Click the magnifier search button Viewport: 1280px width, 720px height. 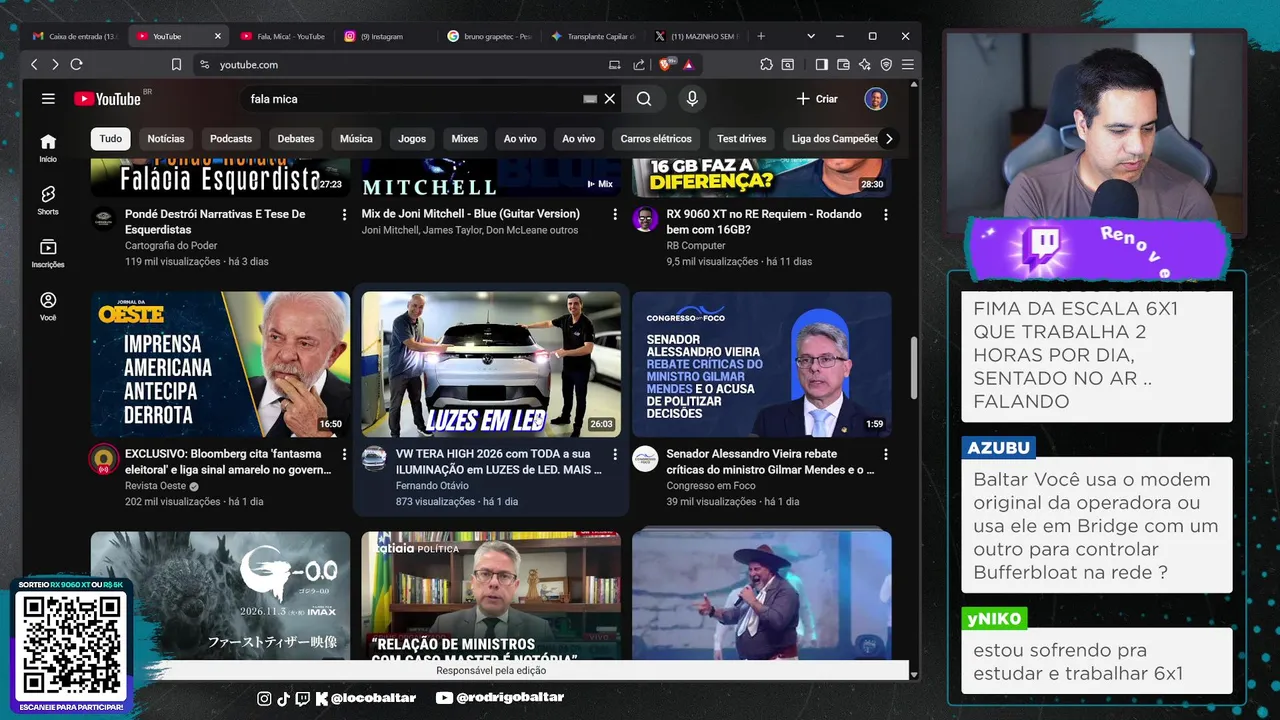[x=644, y=99]
